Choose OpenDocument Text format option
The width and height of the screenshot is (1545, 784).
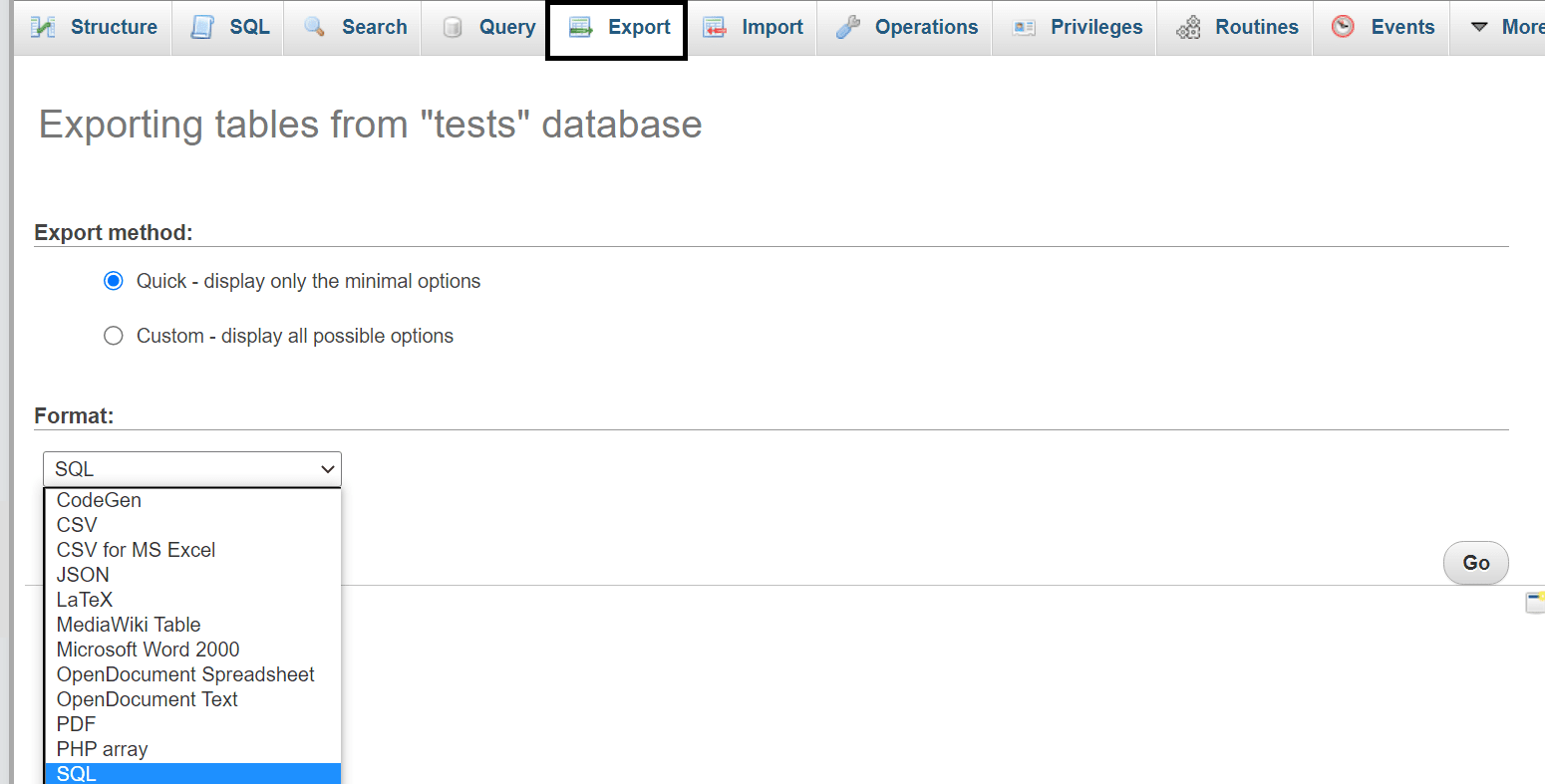click(x=192, y=699)
